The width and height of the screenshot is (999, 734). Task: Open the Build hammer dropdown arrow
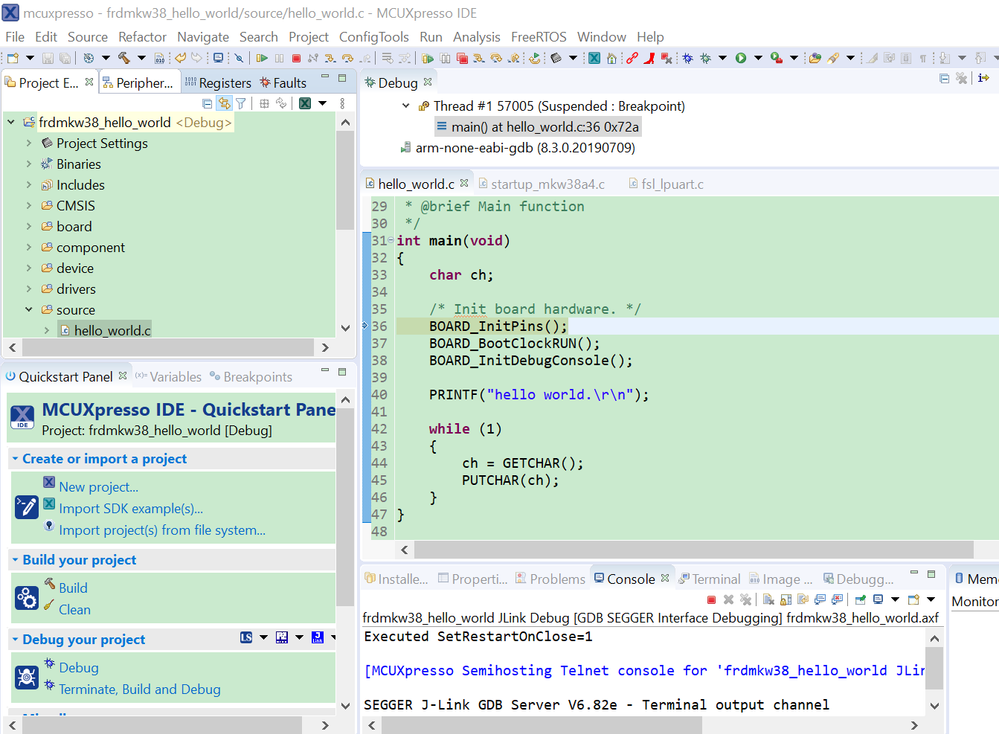(x=141, y=58)
